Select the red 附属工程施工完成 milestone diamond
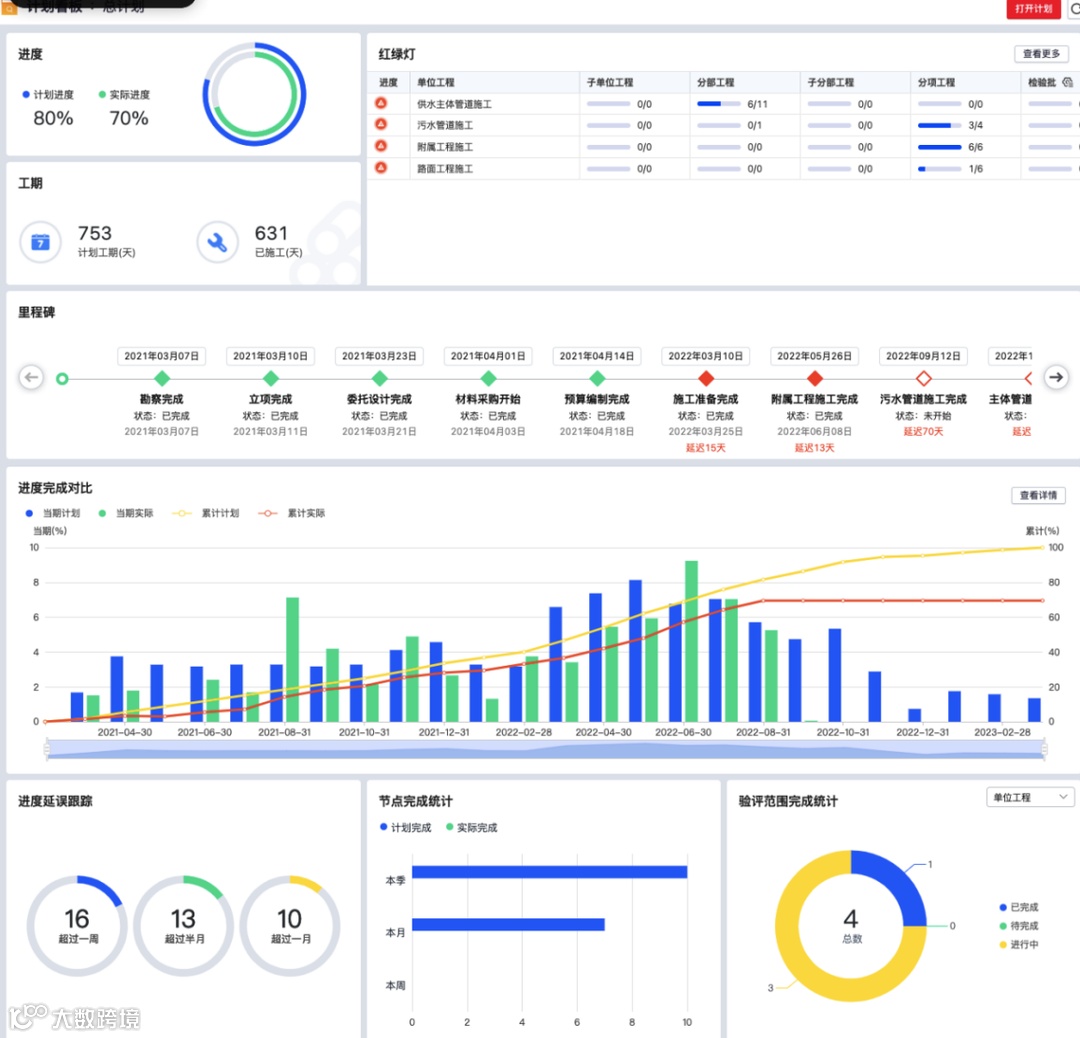Screen dimensions: 1080x1038 pos(815,378)
